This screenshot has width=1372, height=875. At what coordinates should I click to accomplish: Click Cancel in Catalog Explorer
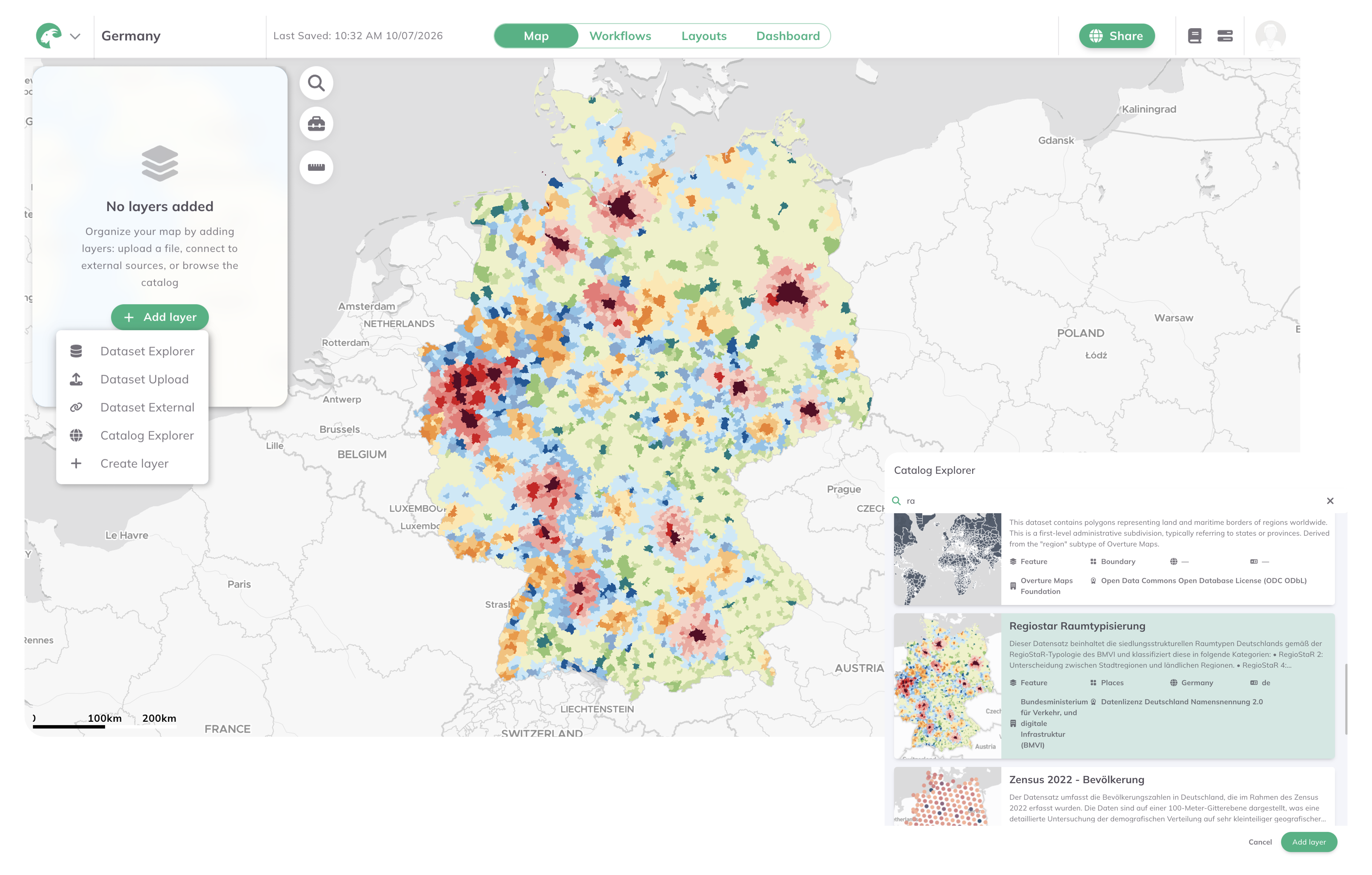tap(1260, 842)
